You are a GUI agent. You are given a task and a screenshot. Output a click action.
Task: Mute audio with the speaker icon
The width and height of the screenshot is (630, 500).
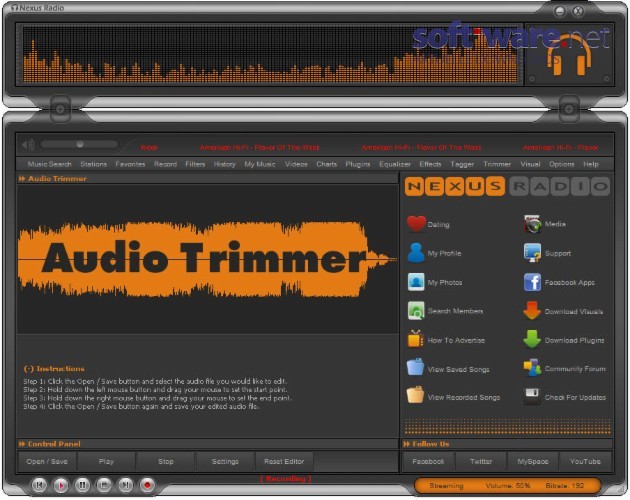28,145
